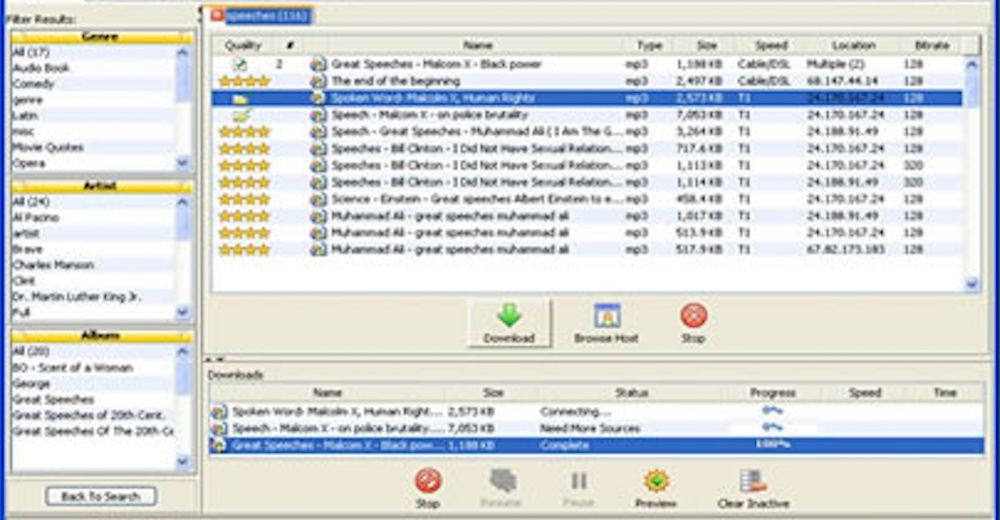This screenshot has width=1000, height=520.
Task: Click file icon of Science - Einstein result
Action: tap(318, 199)
